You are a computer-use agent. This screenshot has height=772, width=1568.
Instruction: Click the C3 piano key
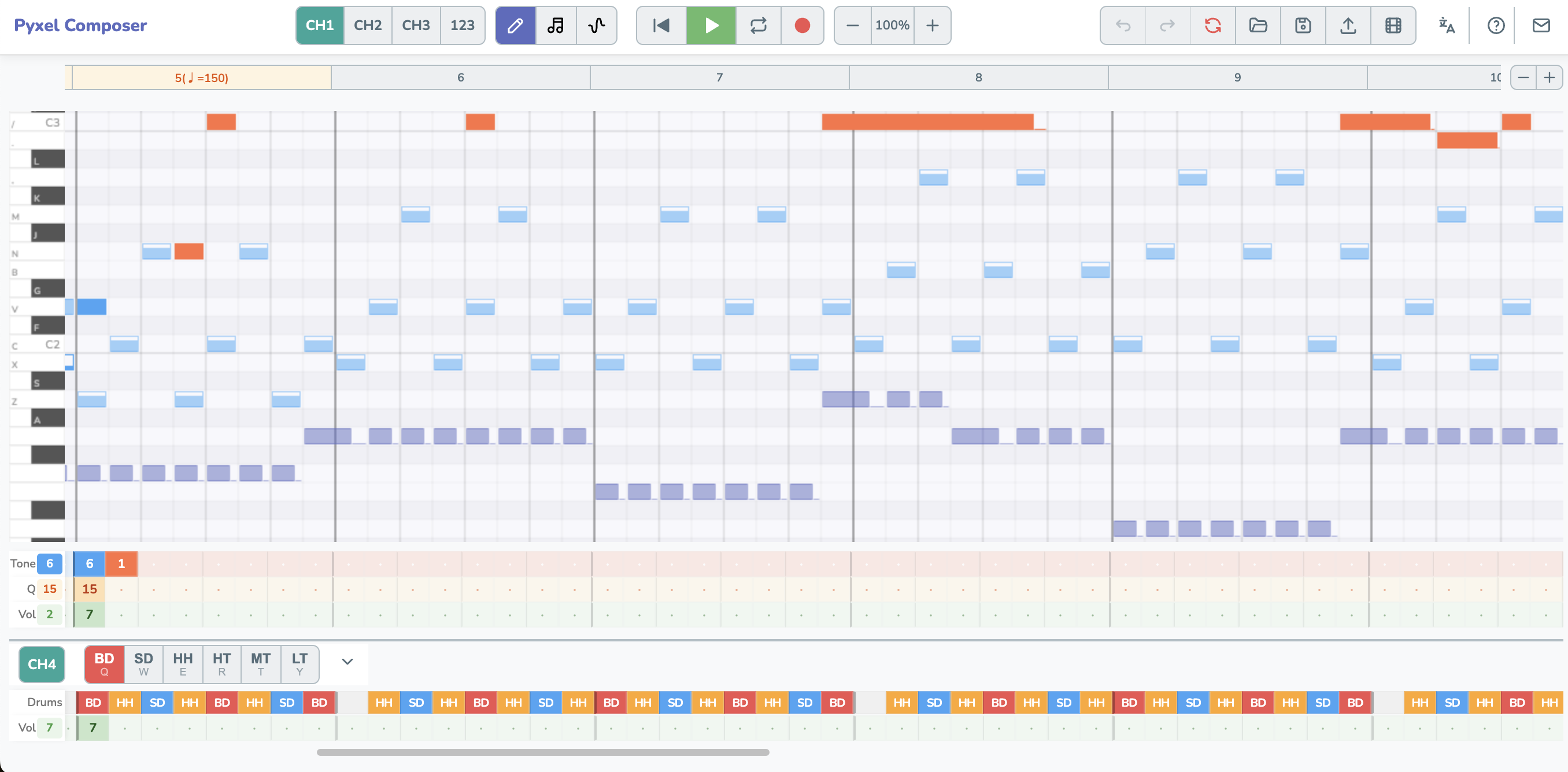click(37, 123)
